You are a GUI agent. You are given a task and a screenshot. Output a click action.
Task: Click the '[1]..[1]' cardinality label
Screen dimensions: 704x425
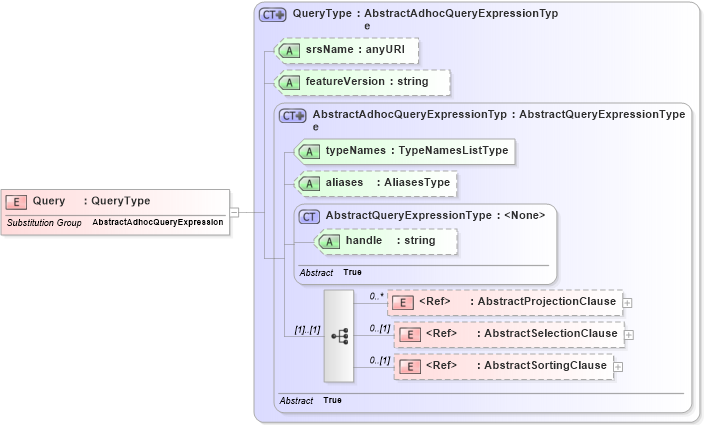pos(307,330)
